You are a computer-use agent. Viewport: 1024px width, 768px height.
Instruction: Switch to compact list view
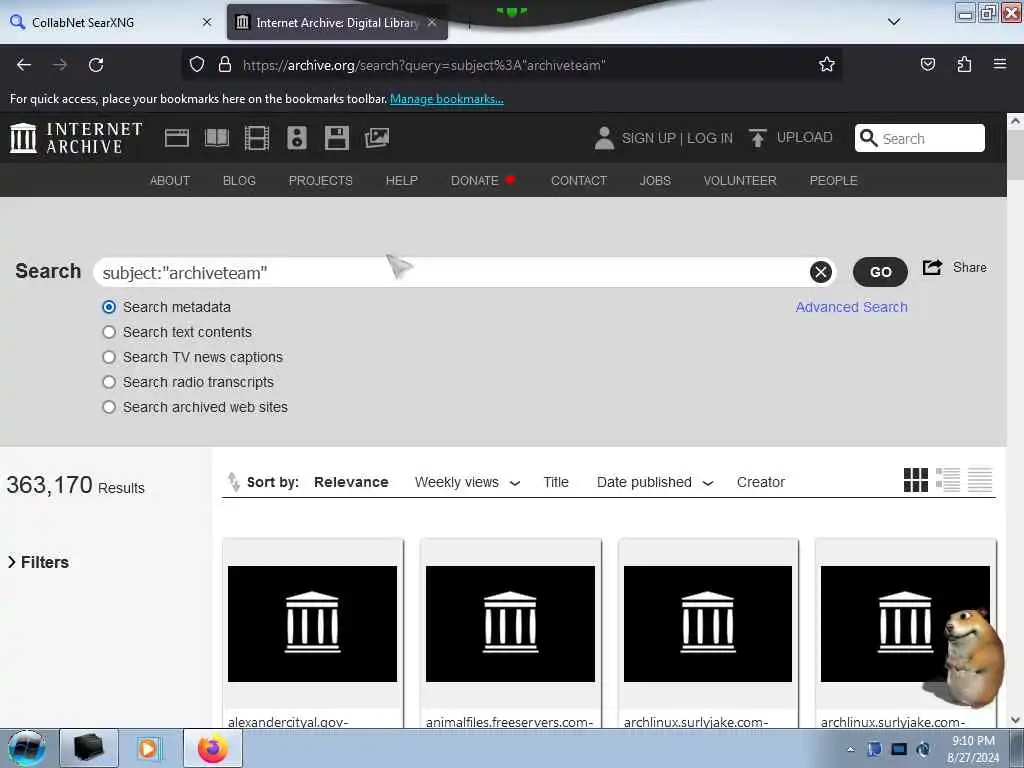[x=980, y=480]
